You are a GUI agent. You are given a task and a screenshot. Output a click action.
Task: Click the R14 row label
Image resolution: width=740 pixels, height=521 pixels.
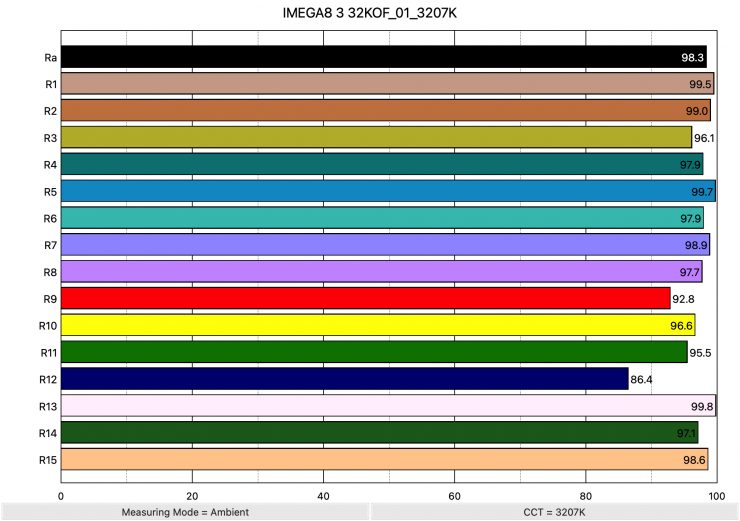coord(47,433)
